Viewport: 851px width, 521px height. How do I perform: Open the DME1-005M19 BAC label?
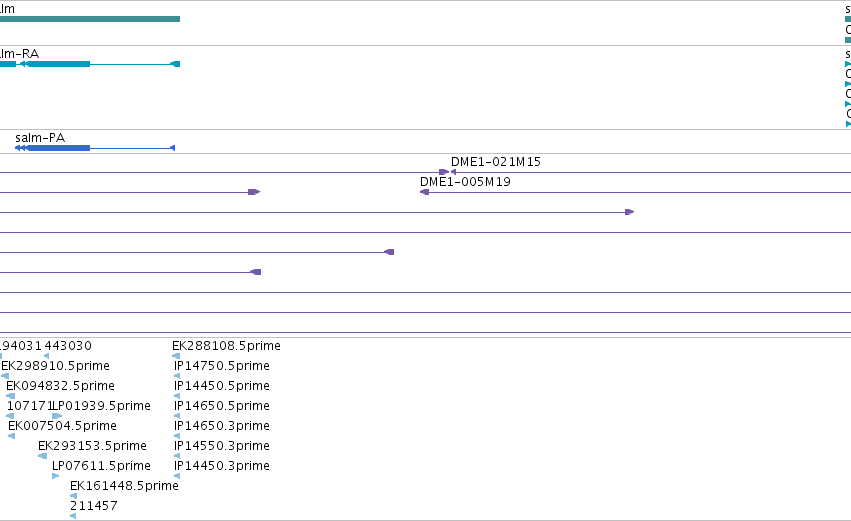[465, 182]
